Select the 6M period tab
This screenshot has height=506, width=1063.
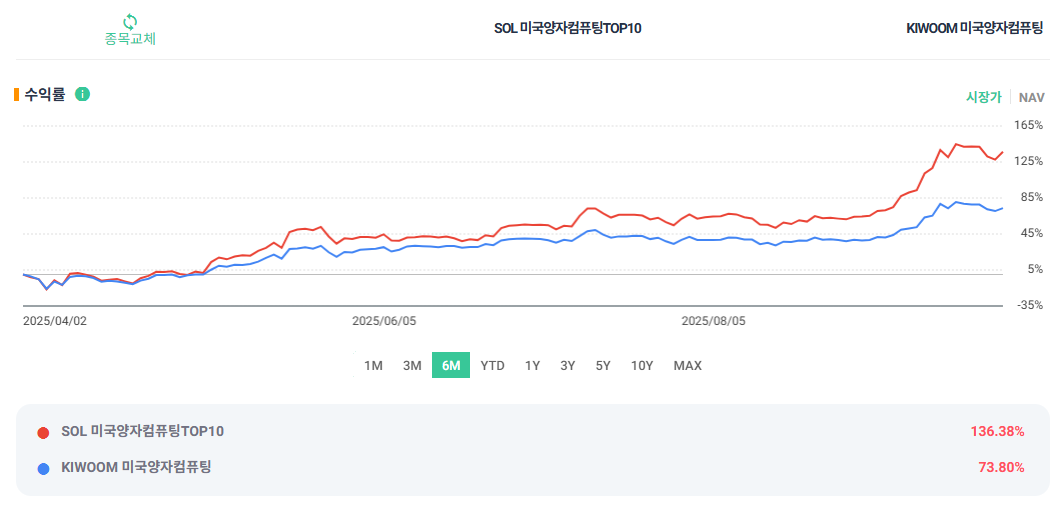click(451, 366)
